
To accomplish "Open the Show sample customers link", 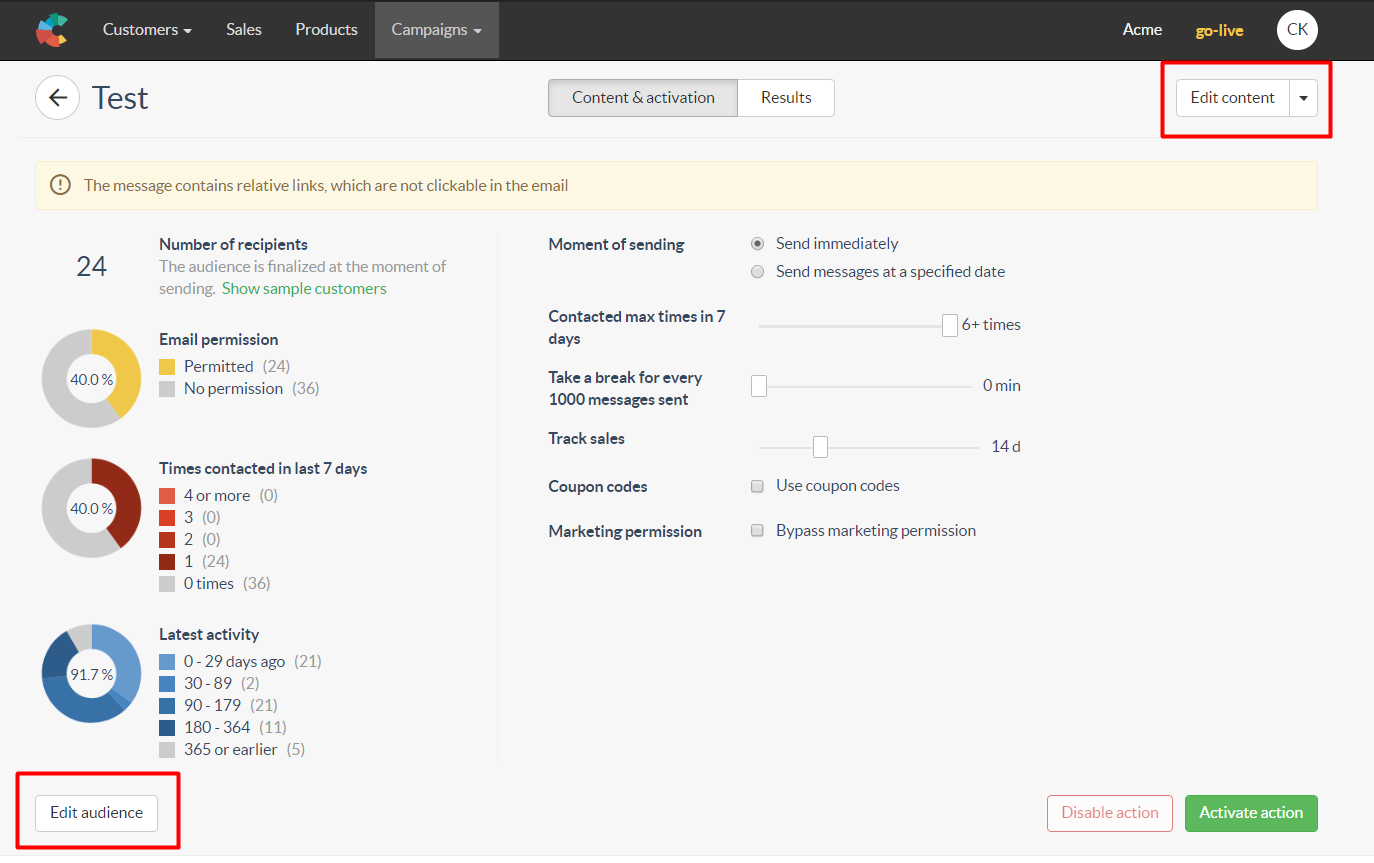I will pos(304,289).
